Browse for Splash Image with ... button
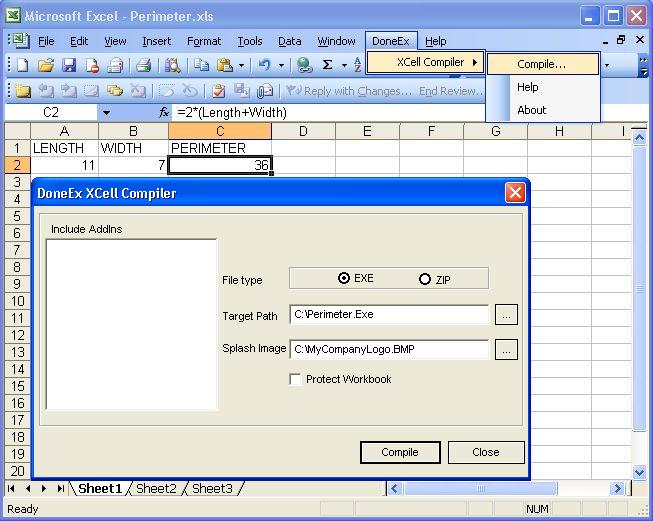The height and width of the screenshot is (521, 653). (506, 349)
